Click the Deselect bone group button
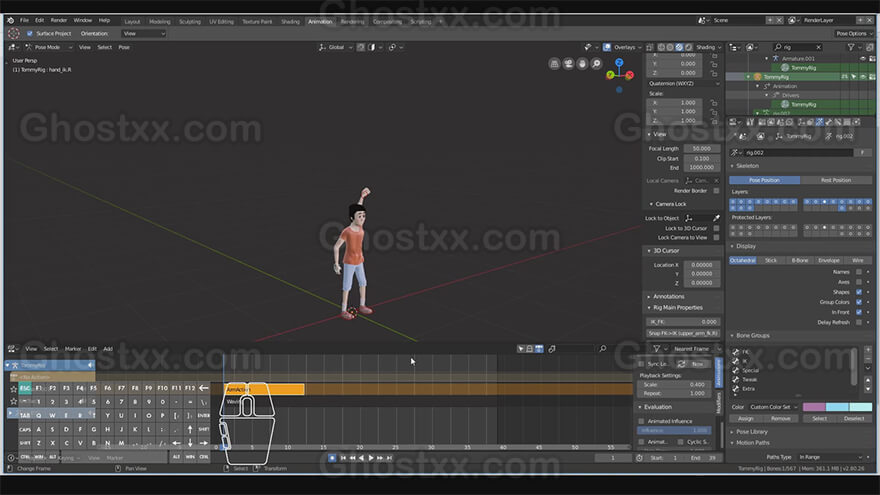Screen dimensions: 880x495 point(854,419)
